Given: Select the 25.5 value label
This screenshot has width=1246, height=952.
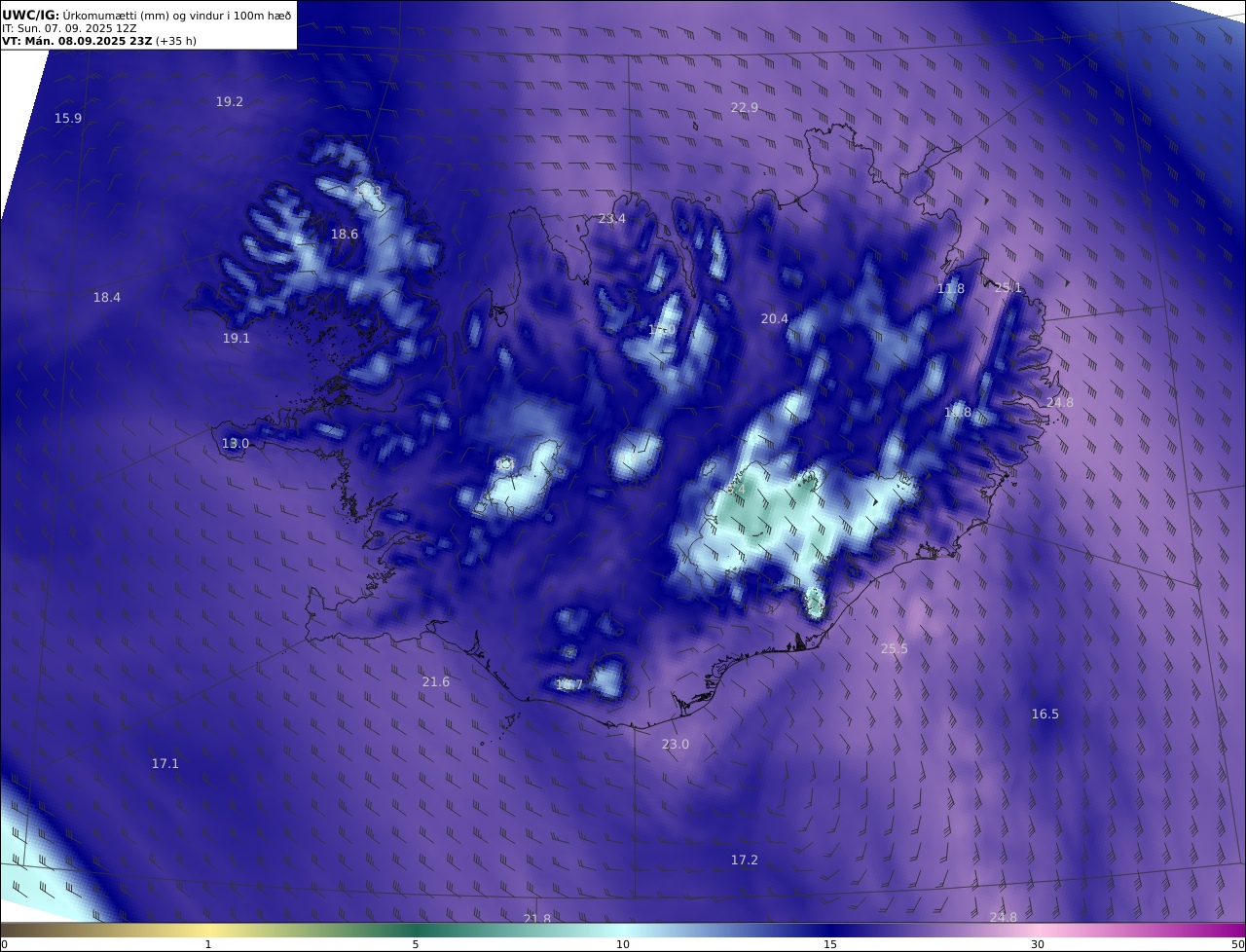Looking at the screenshot, I should click(x=895, y=649).
